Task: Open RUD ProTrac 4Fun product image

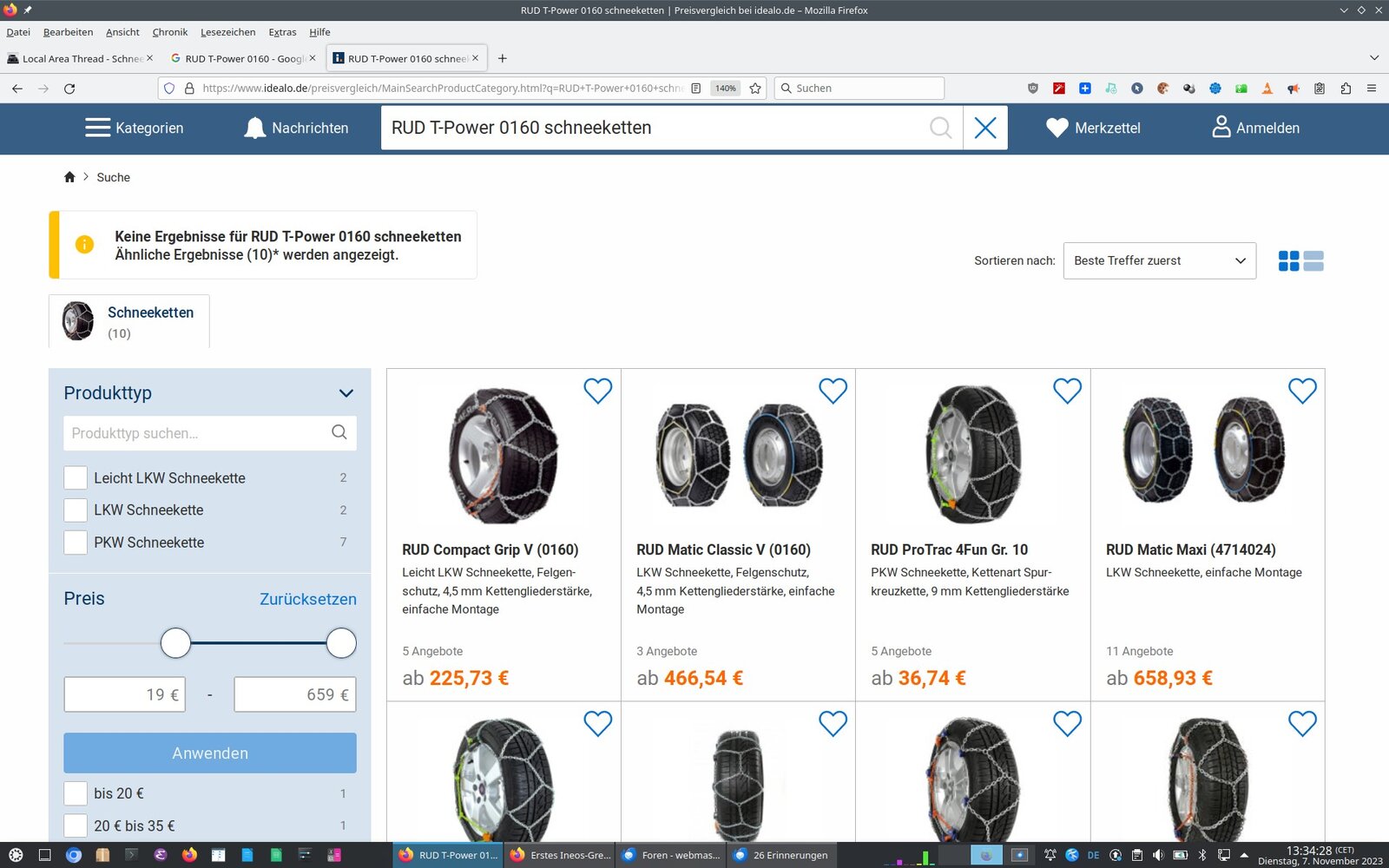Action: 973,454
